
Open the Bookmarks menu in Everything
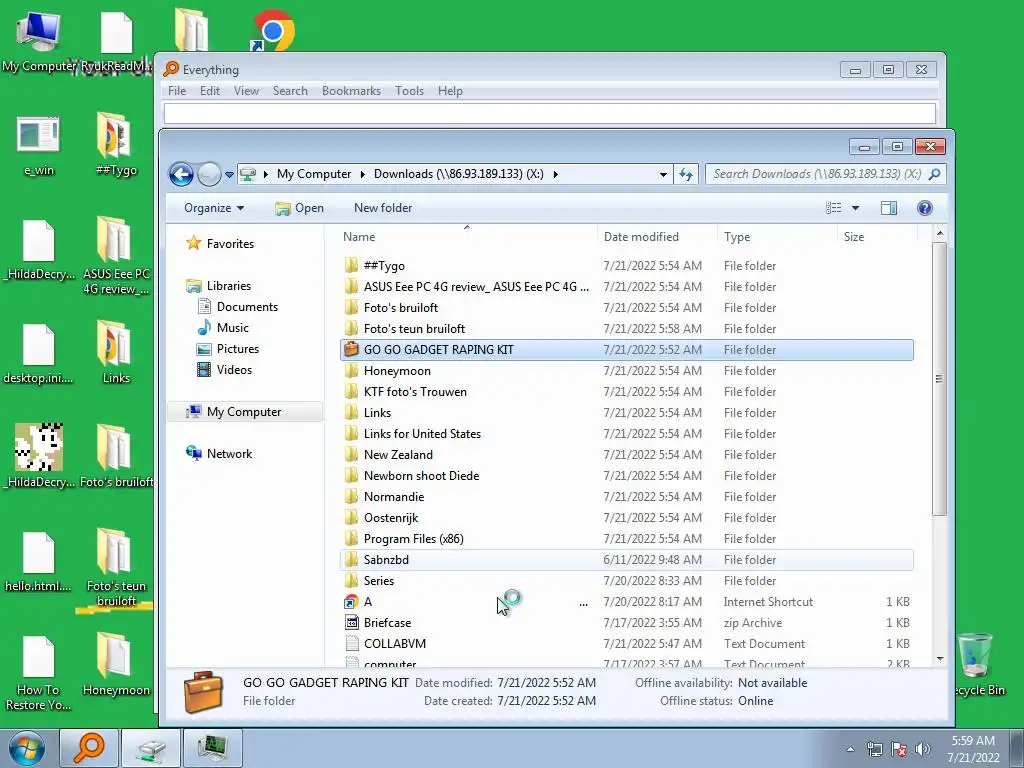tap(351, 91)
